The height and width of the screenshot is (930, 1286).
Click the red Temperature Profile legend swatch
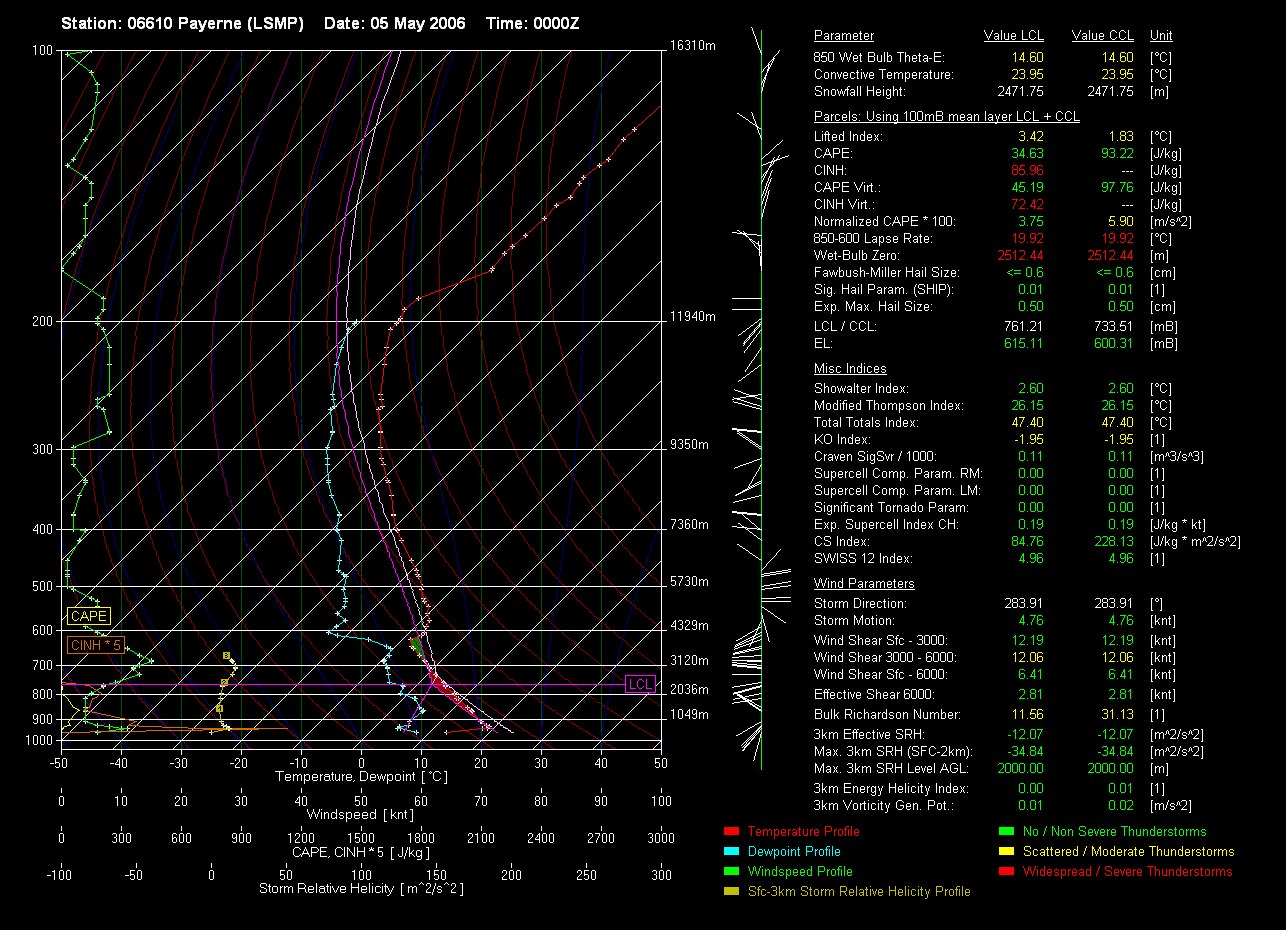[x=730, y=831]
